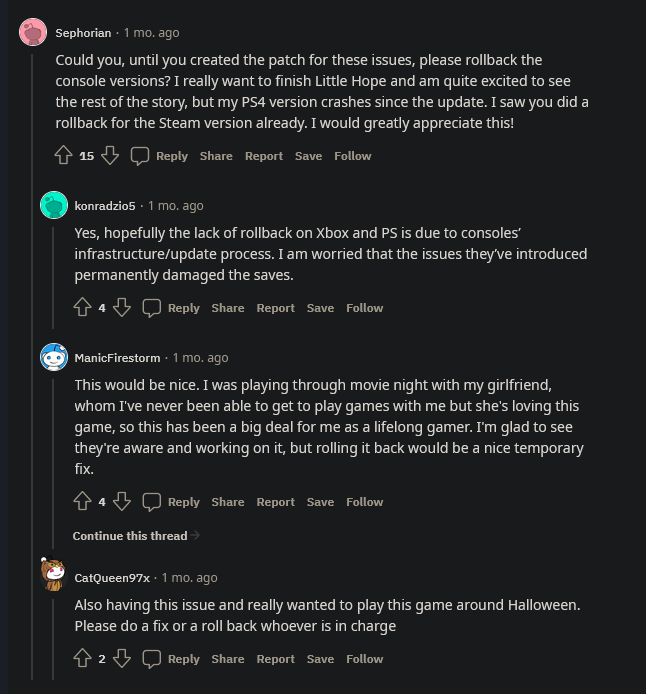
Task: Open konradzio5's teal avatar
Action: pyautogui.click(x=54, y=205)
